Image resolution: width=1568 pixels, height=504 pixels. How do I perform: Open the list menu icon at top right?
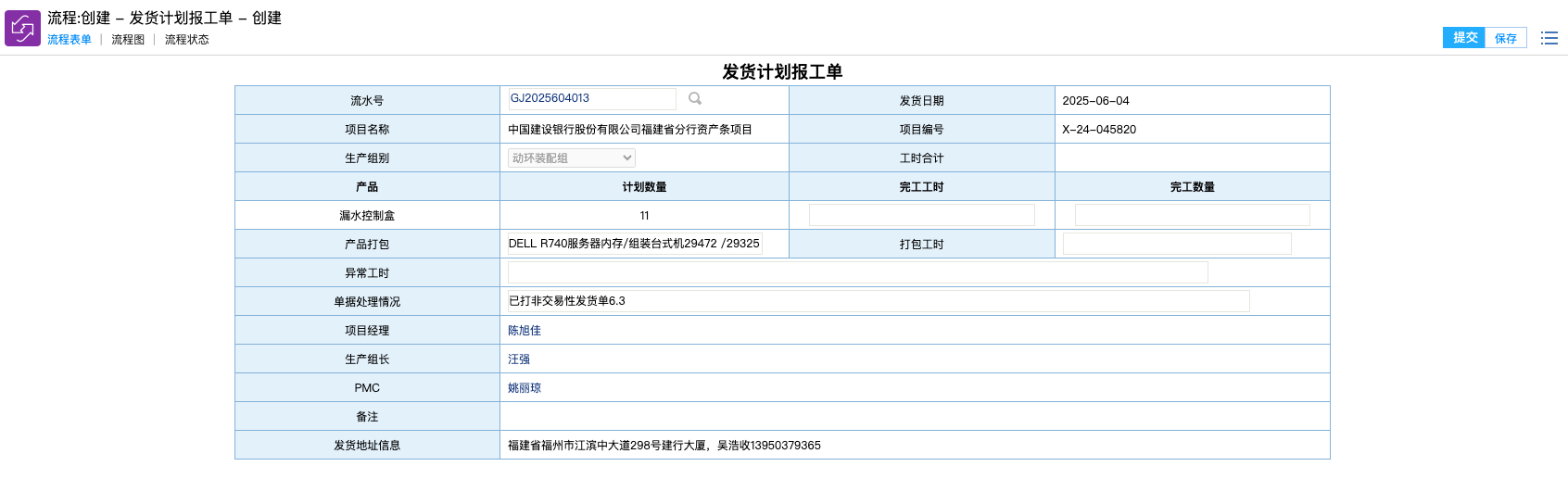1549,38
